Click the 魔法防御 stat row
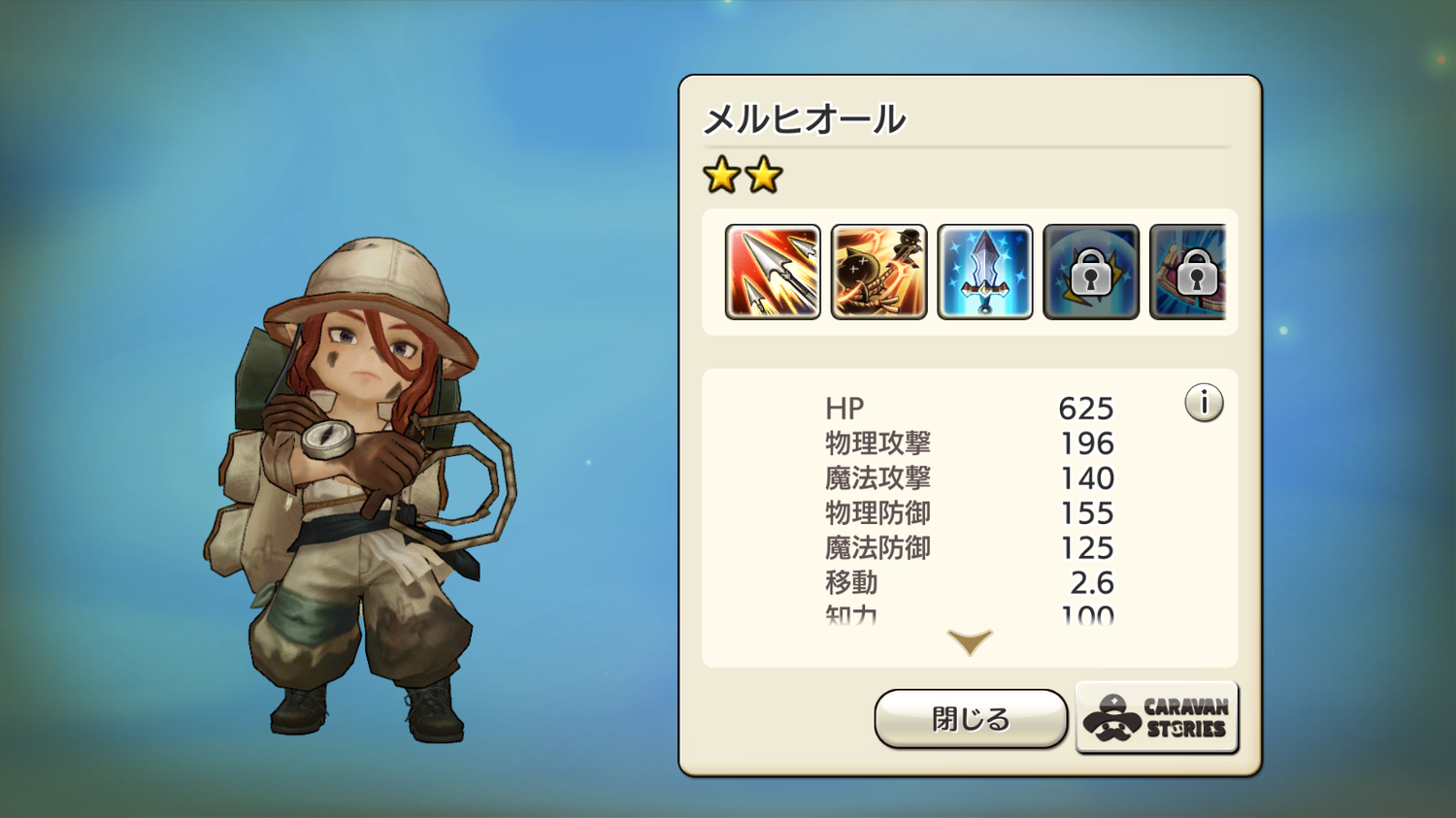 coord(970,548)
